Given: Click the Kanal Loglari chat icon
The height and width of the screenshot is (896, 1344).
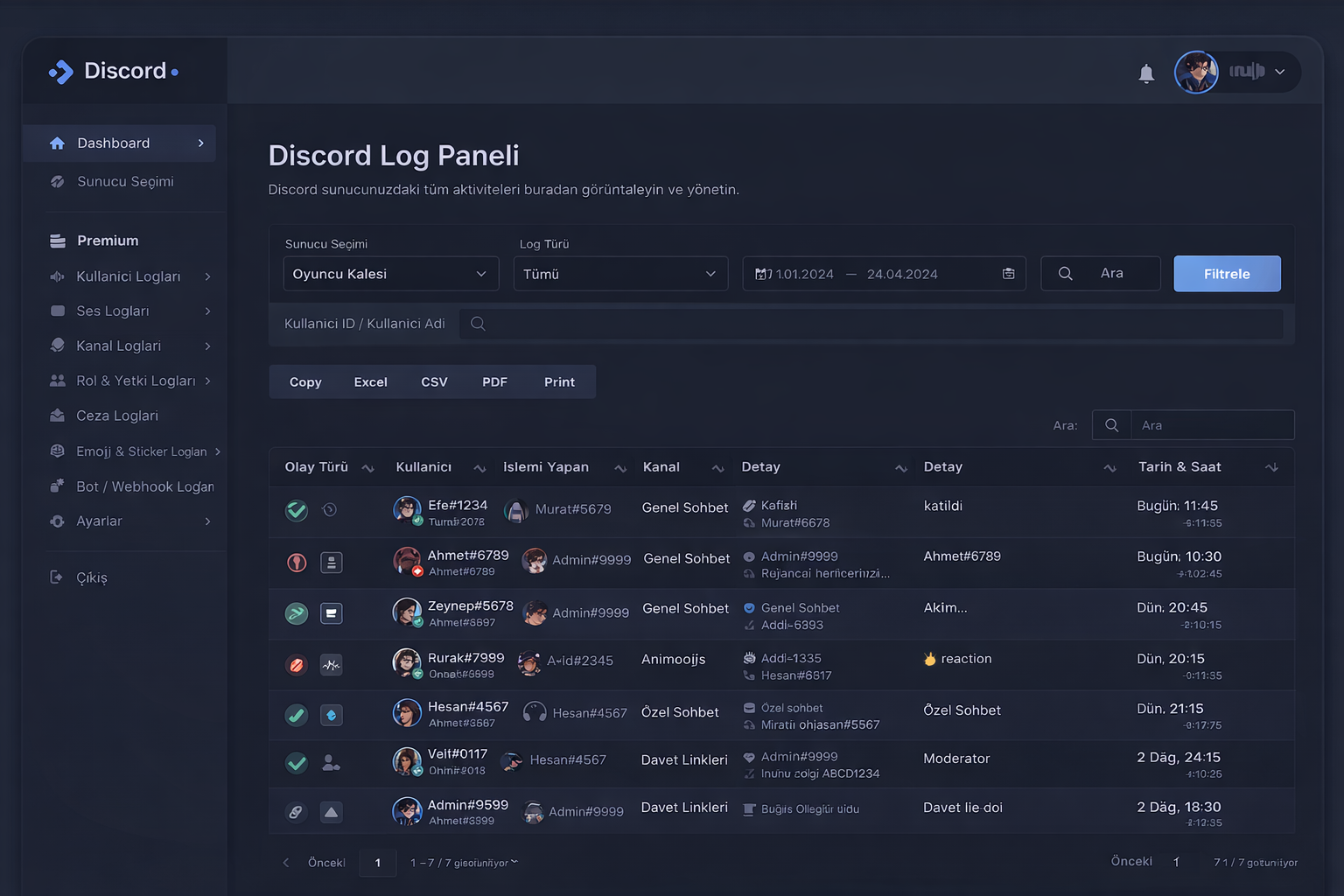Looking at the screenshot, I should coord(58,346).
